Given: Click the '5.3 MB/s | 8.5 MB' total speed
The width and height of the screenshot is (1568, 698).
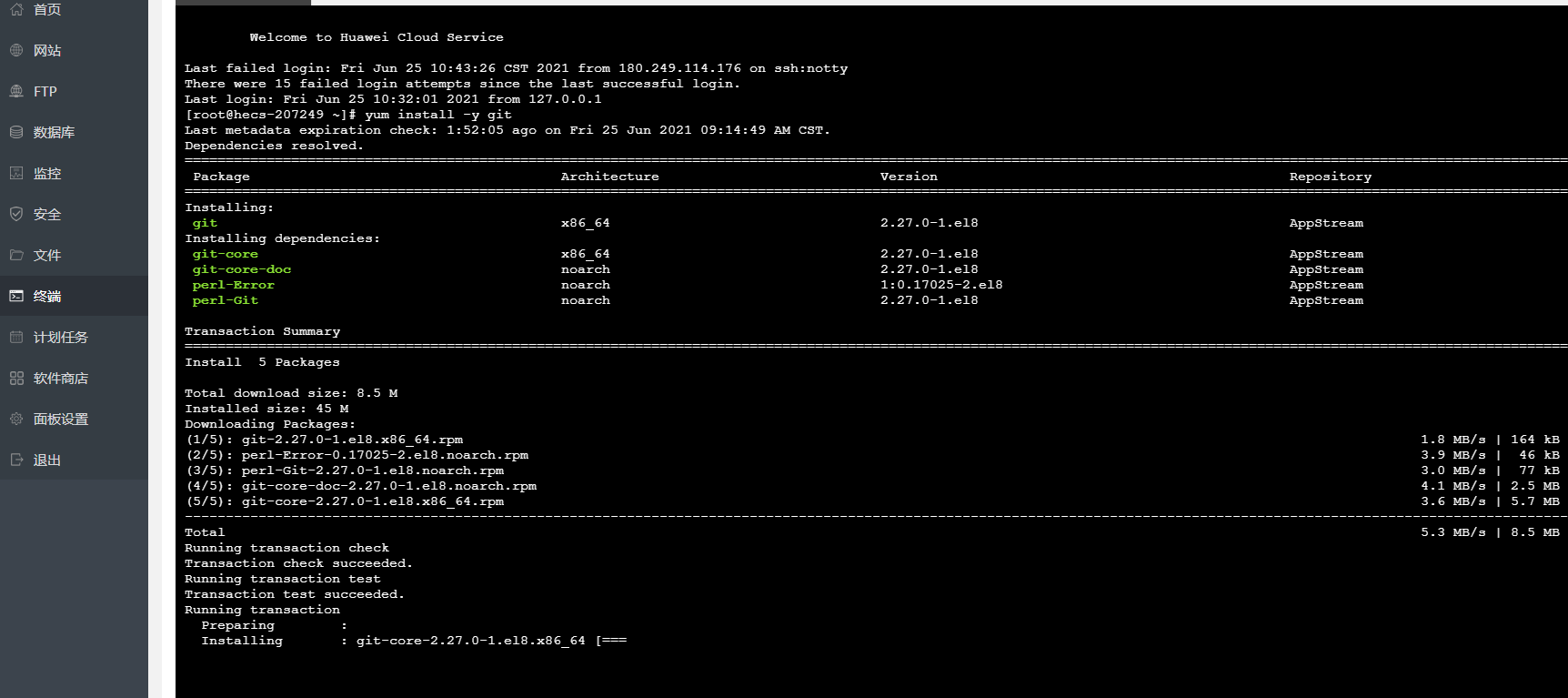Looking at the screenshot, I should click(x=1490, y=532).
